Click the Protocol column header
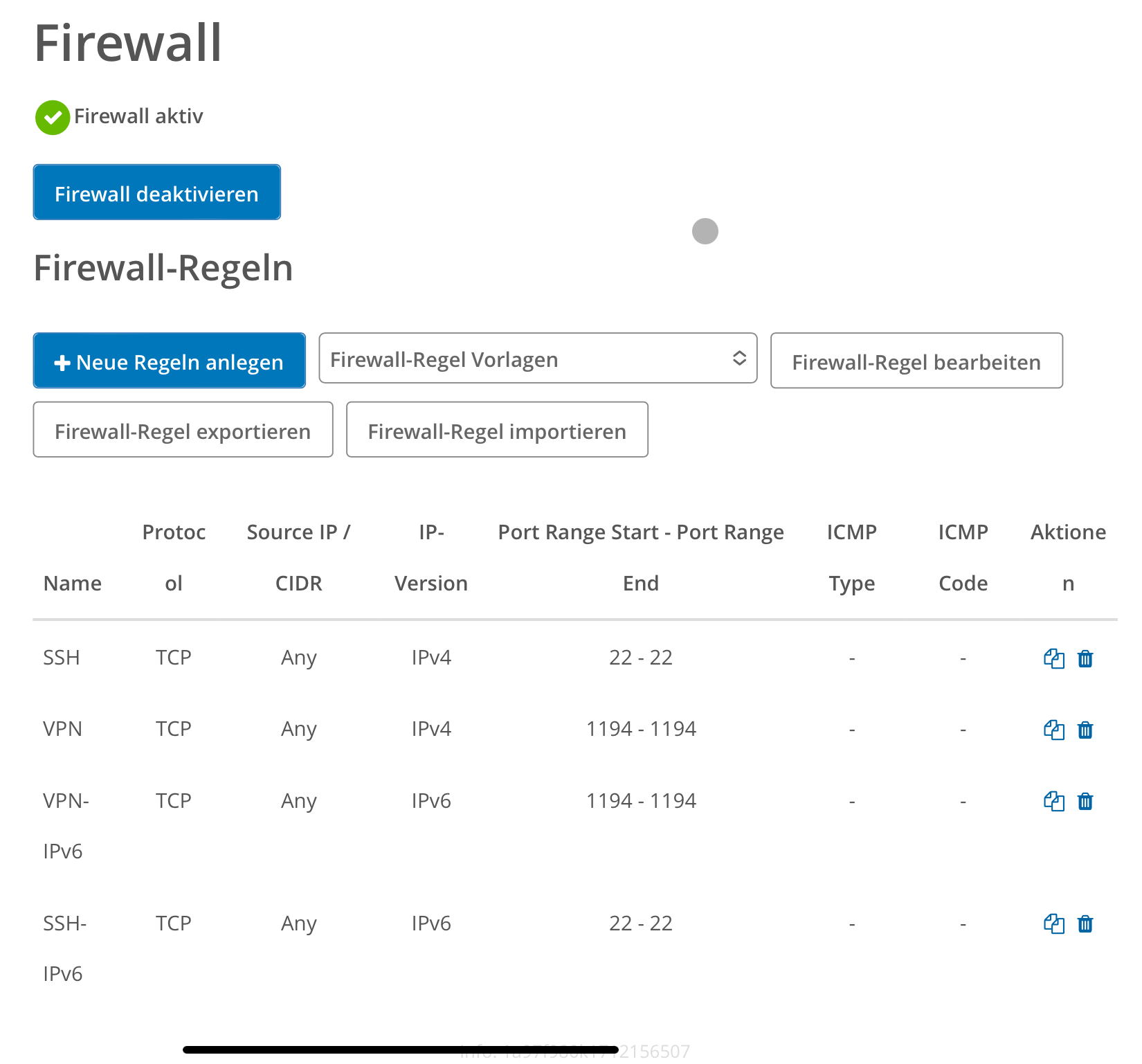1142x1064 pixels. click(x=174, y=558)
